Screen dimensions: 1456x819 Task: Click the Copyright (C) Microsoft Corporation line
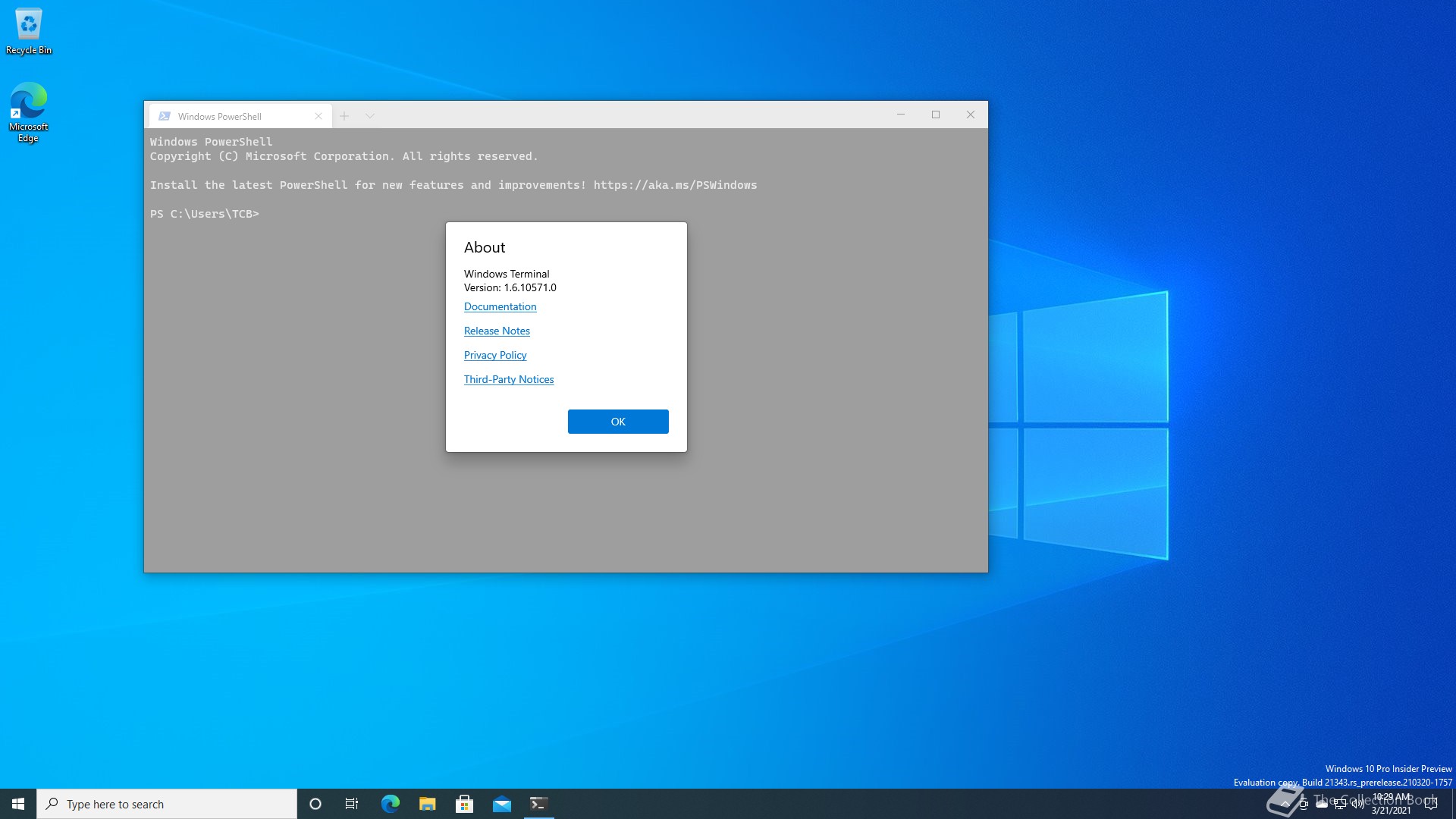344,156
